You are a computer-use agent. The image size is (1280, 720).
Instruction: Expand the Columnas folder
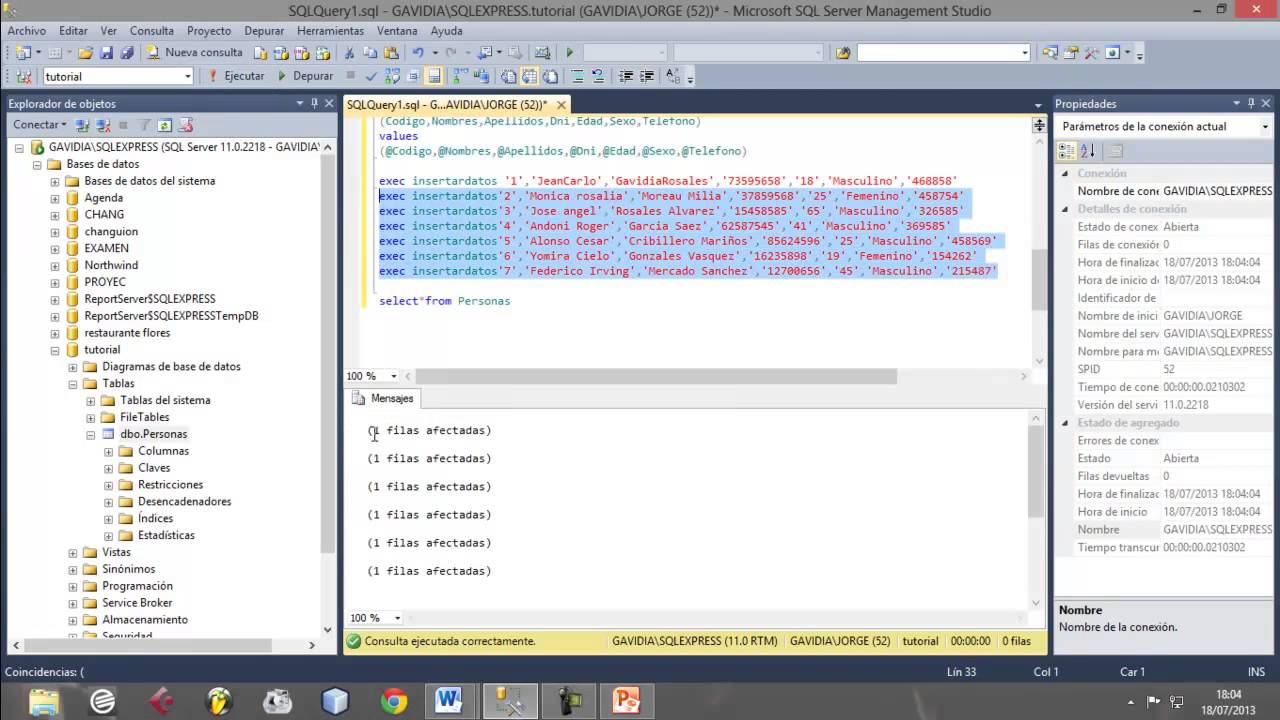(x=109, y=451)
